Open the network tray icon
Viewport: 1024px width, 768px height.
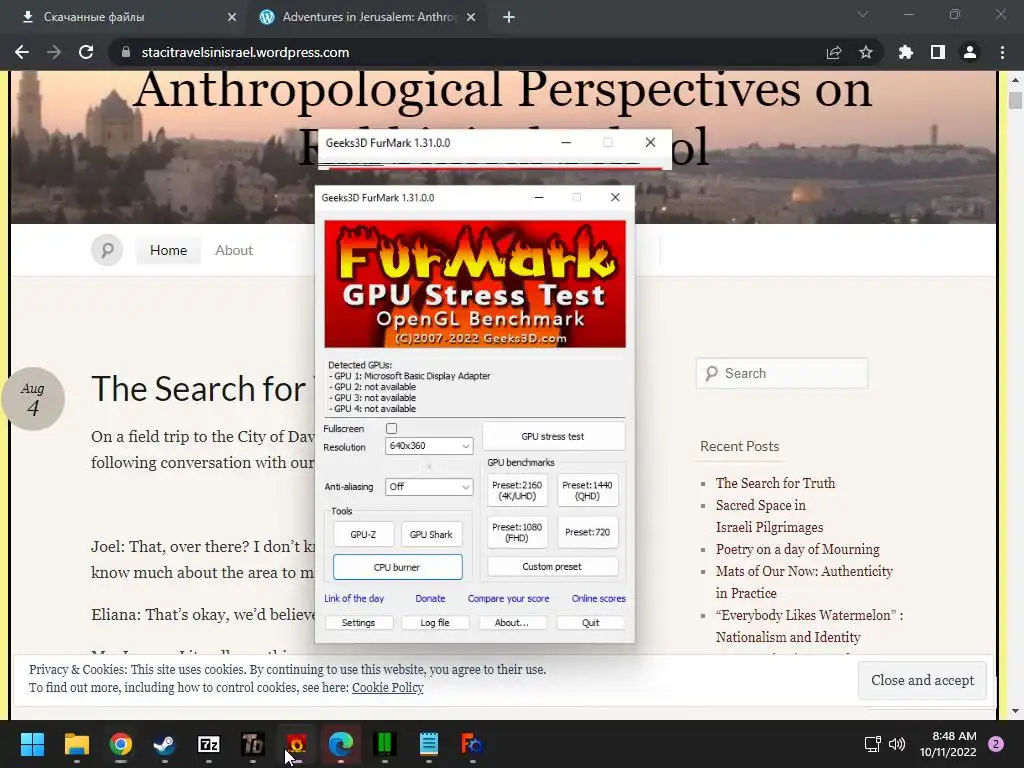872,744
